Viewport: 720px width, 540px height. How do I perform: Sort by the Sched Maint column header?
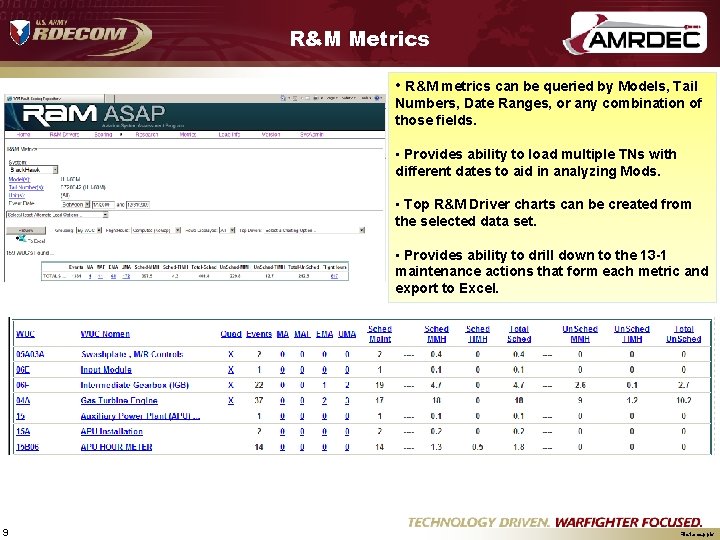click(380, 334)
